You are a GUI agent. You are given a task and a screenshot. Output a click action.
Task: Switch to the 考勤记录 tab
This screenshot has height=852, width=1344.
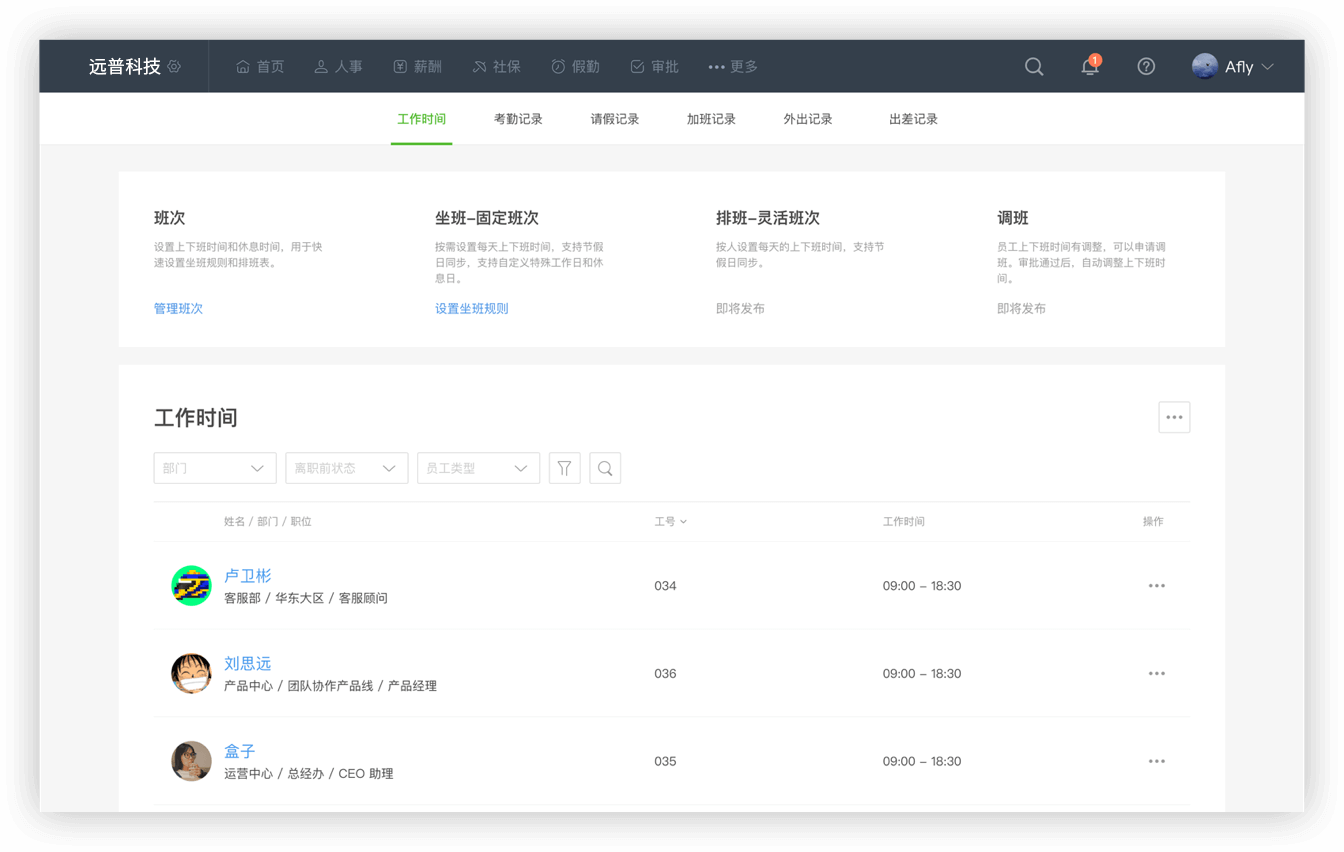pos(518,118)
